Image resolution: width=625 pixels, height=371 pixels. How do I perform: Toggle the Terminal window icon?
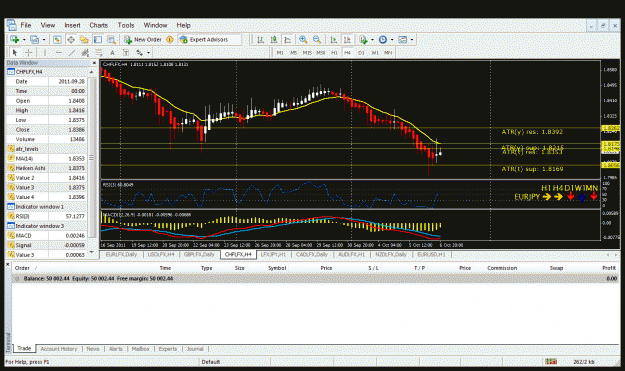click(98, 39)
